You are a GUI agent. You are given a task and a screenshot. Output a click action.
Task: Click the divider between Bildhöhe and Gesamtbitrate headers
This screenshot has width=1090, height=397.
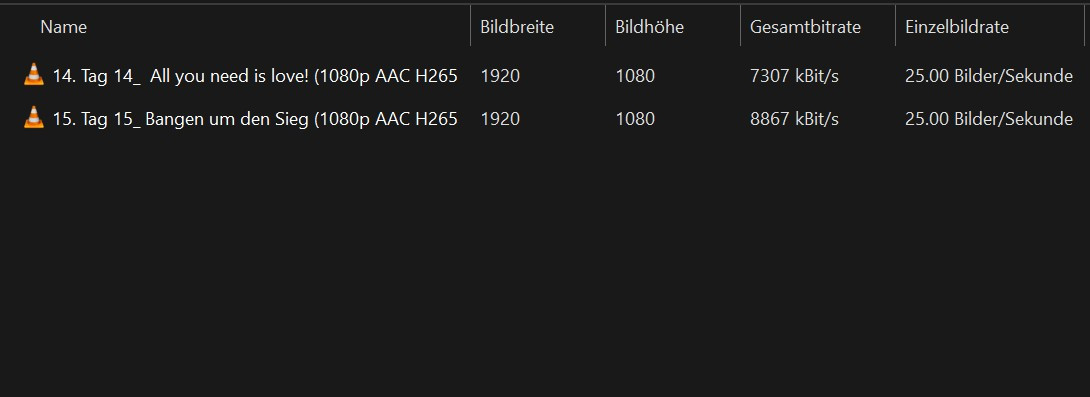click(x=740, y=26)
